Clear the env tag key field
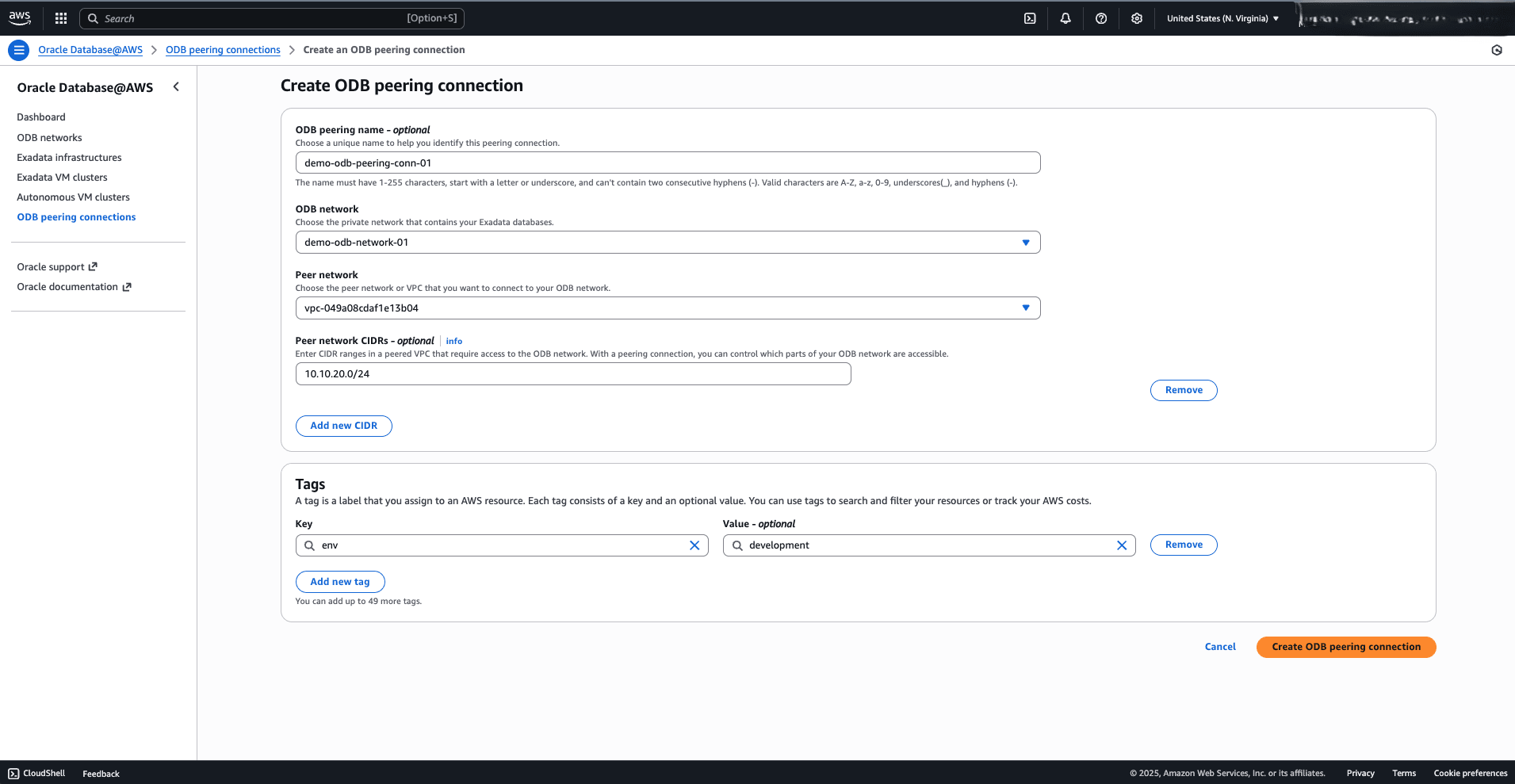The image size is (1515, 784). [x=694, y=545]
